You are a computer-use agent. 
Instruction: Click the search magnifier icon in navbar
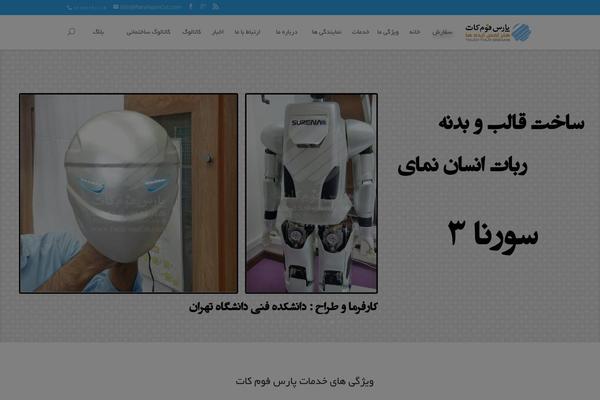coord(71,31)
